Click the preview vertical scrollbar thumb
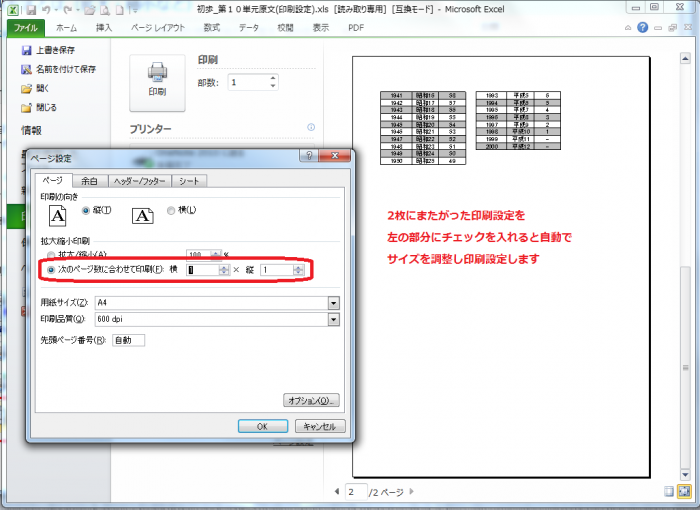Viewport: 700px width, 510px height. tap(685, 366)
